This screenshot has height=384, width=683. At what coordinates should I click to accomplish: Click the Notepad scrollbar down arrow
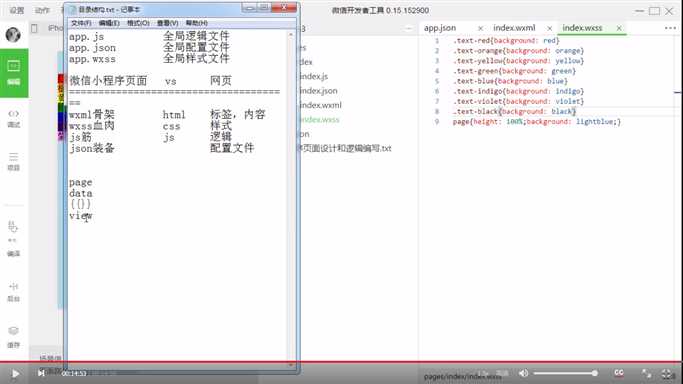291,365
